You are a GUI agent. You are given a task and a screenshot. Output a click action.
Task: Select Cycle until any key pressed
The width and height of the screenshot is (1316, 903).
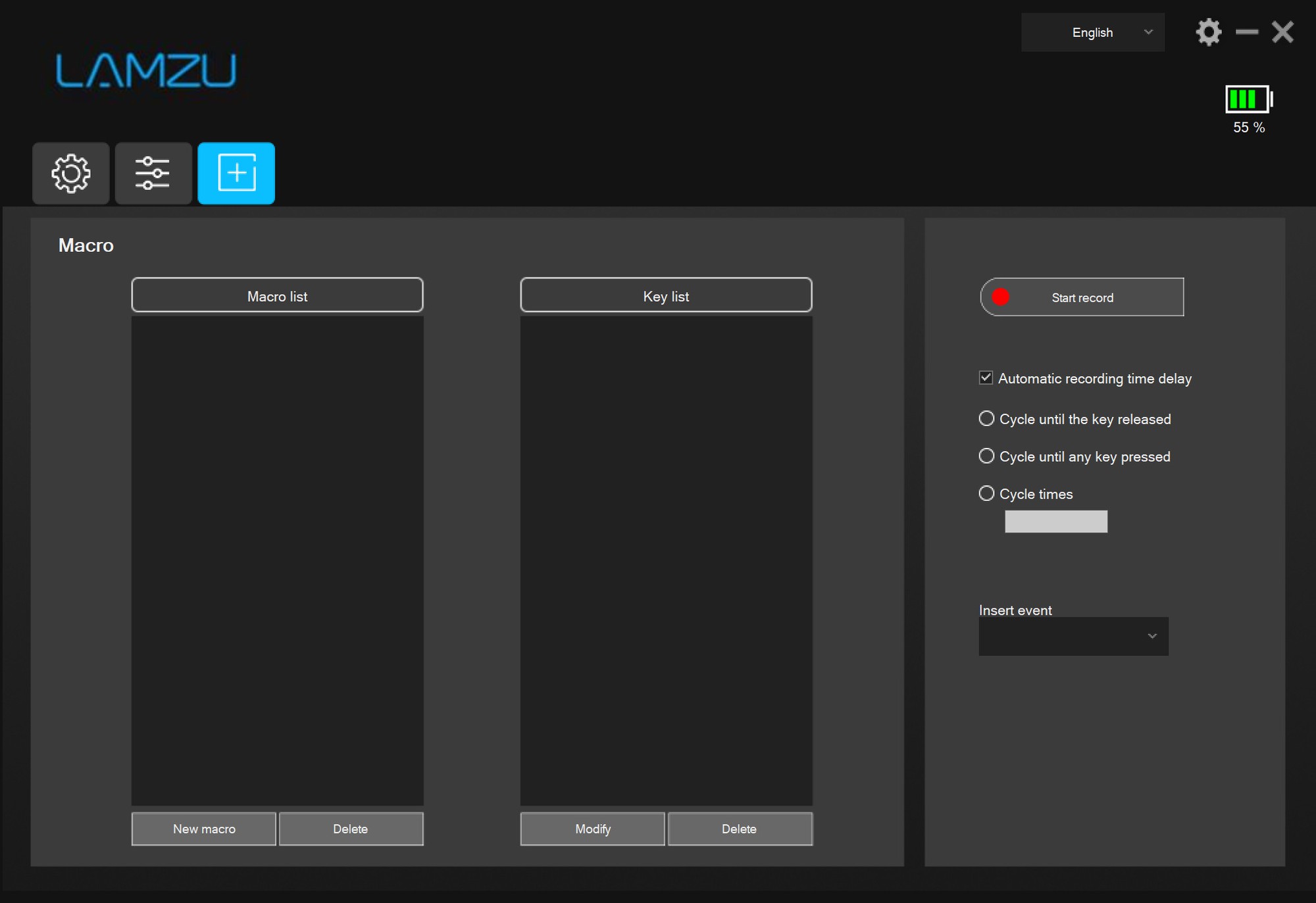point(986,456)
